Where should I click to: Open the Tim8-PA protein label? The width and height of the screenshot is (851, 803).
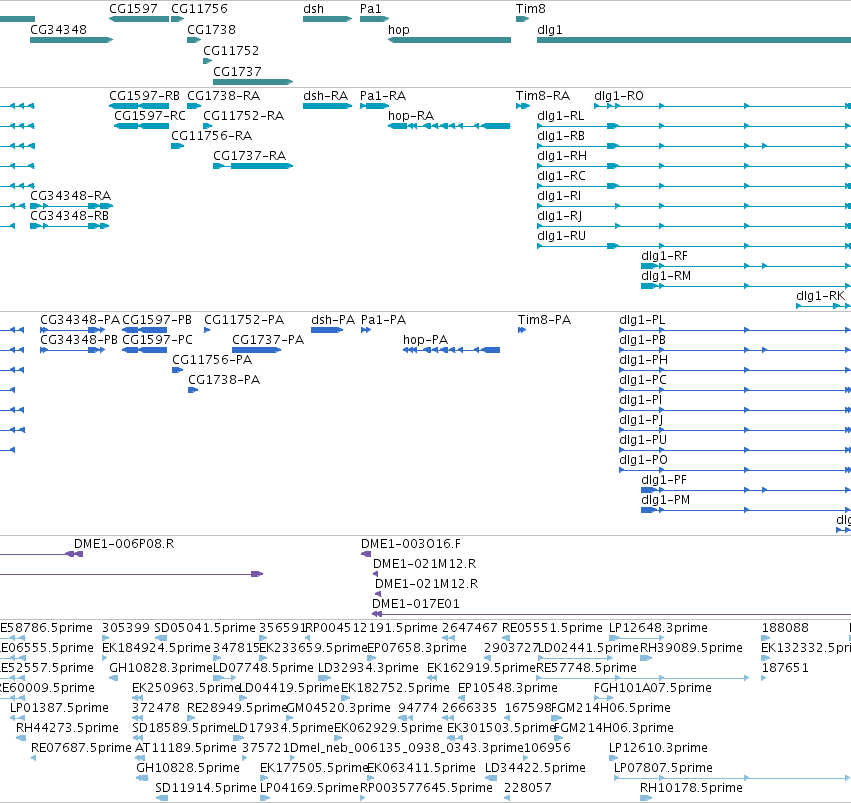click(544, 320)
